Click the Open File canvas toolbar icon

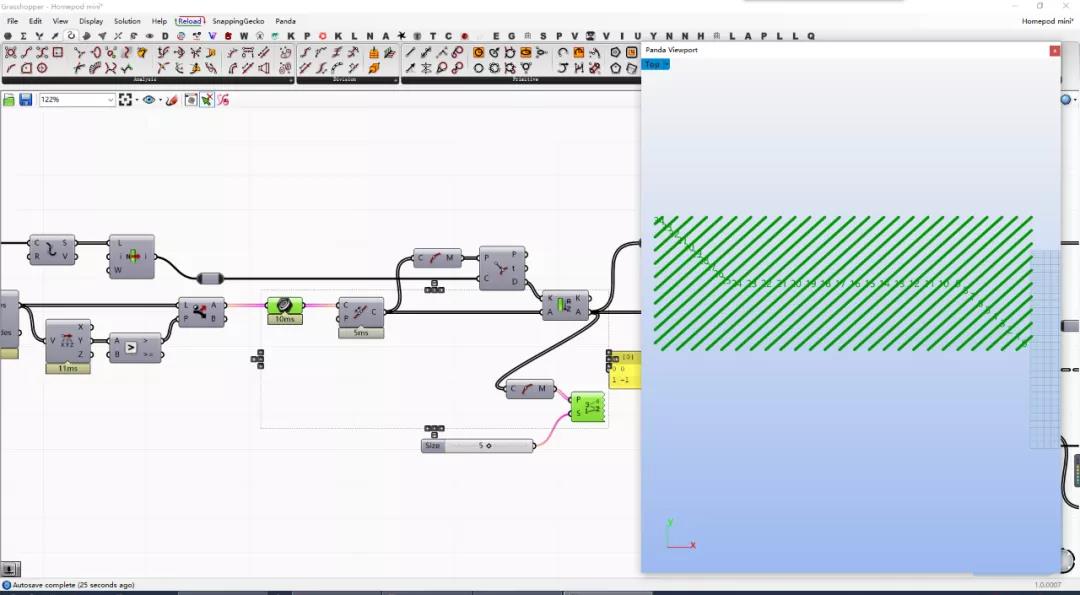pos(9,100)
